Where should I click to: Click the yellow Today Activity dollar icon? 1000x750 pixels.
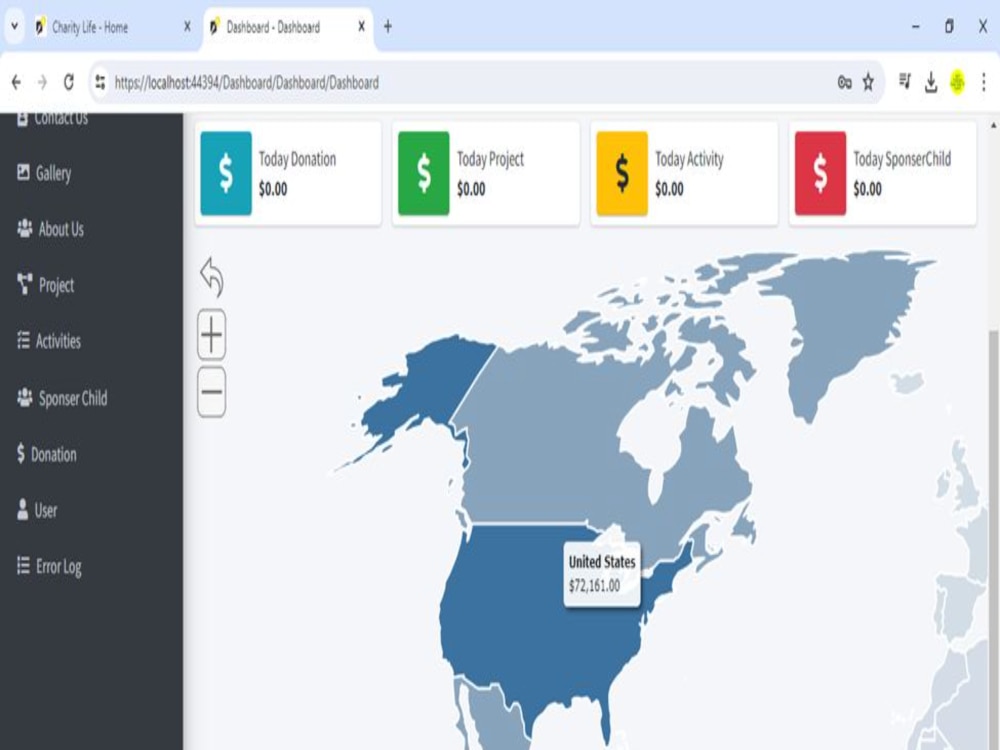point(622,173)
